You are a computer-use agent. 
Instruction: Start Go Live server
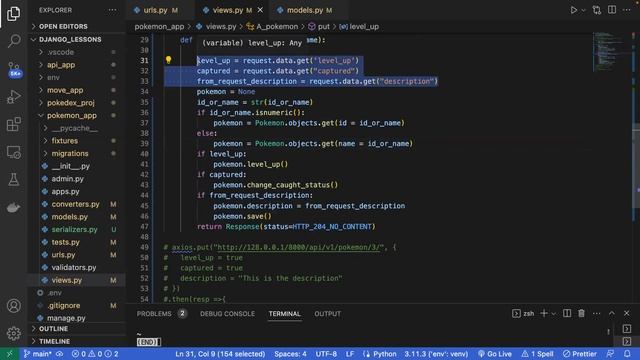494,354
